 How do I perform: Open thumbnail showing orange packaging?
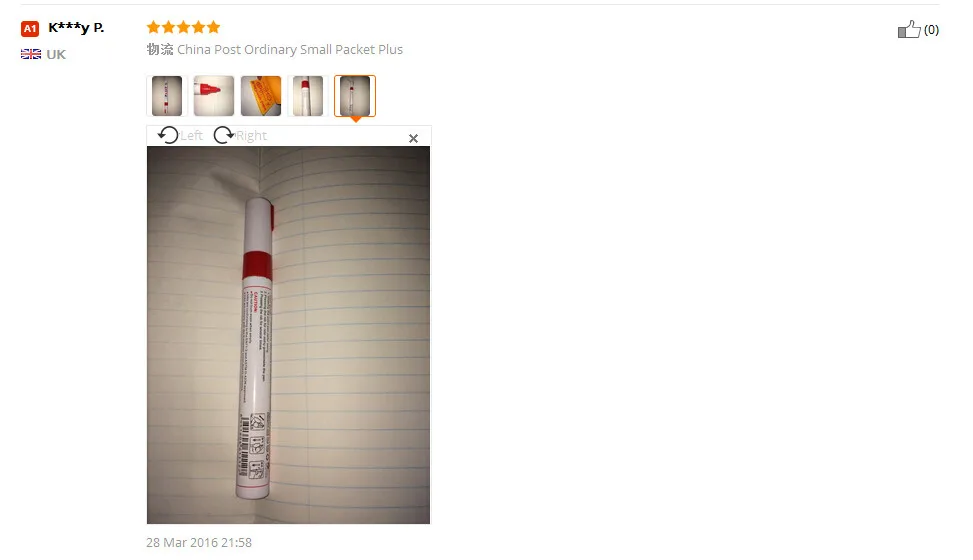click(261, 96)
